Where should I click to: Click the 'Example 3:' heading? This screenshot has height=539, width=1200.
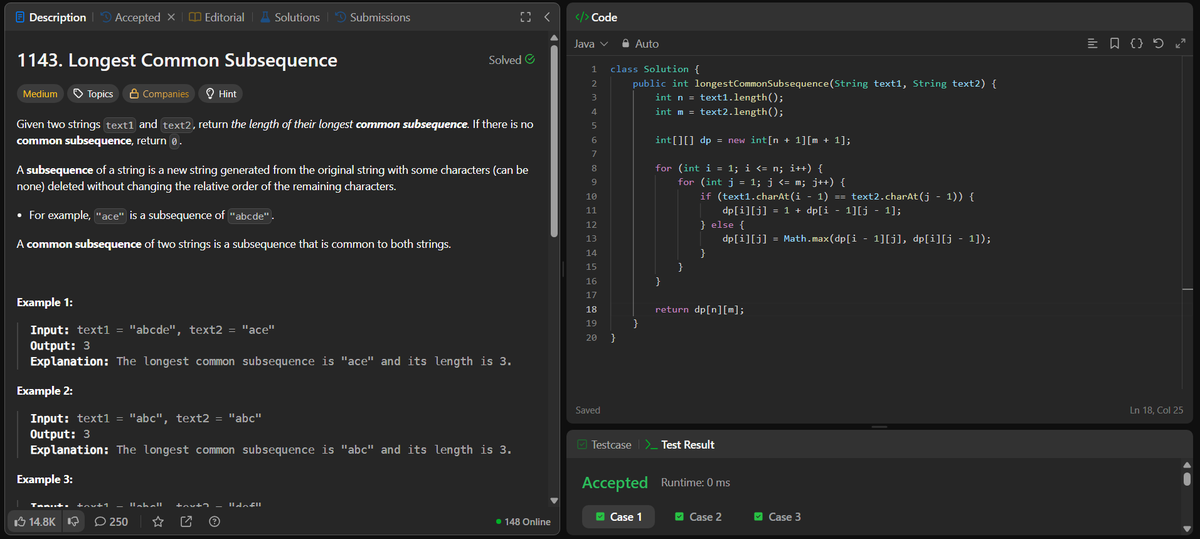[45, 479]
